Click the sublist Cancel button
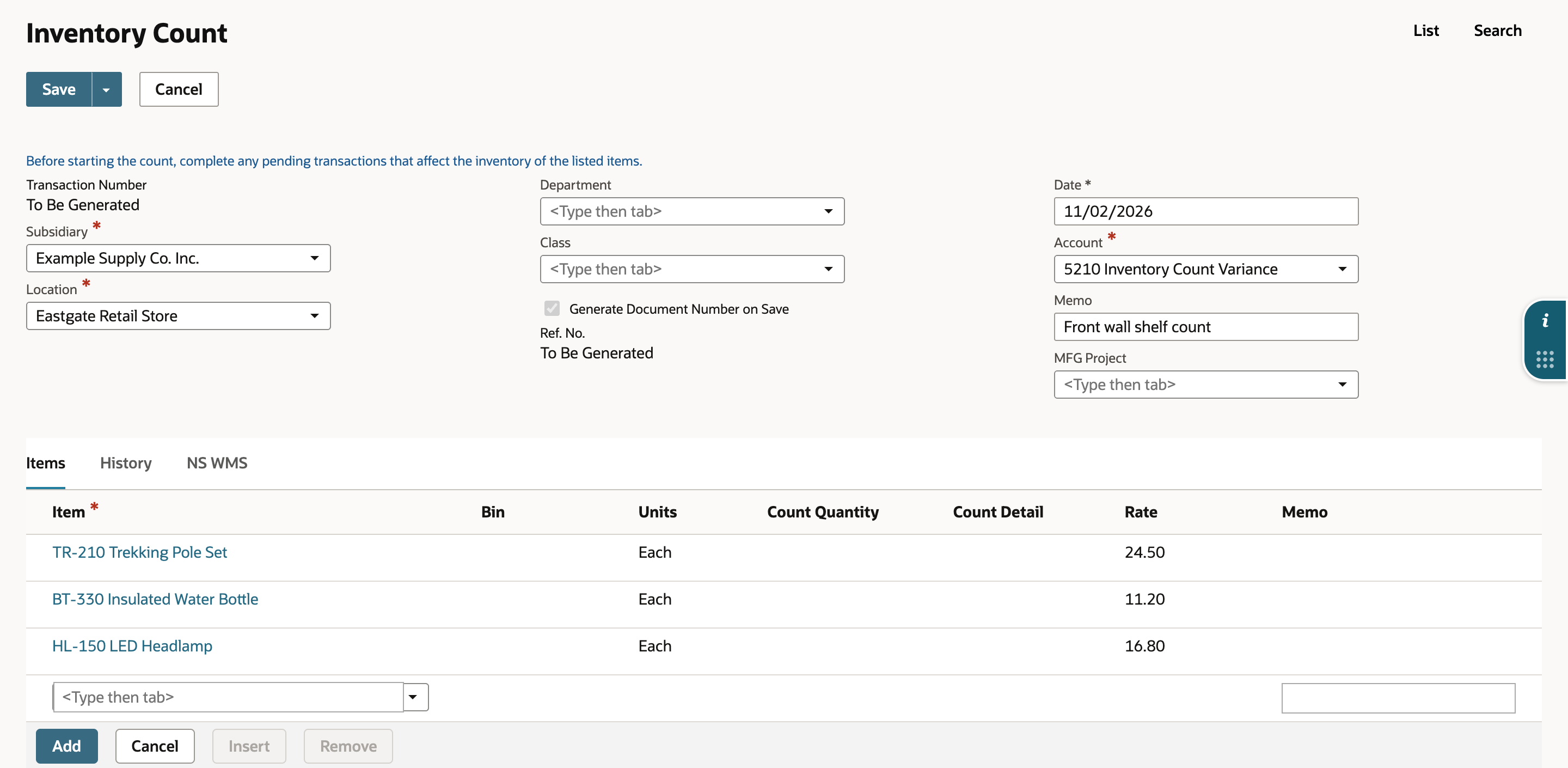Image resolution: width=1568 pixels, height=768 pixels. click(155, 746)
